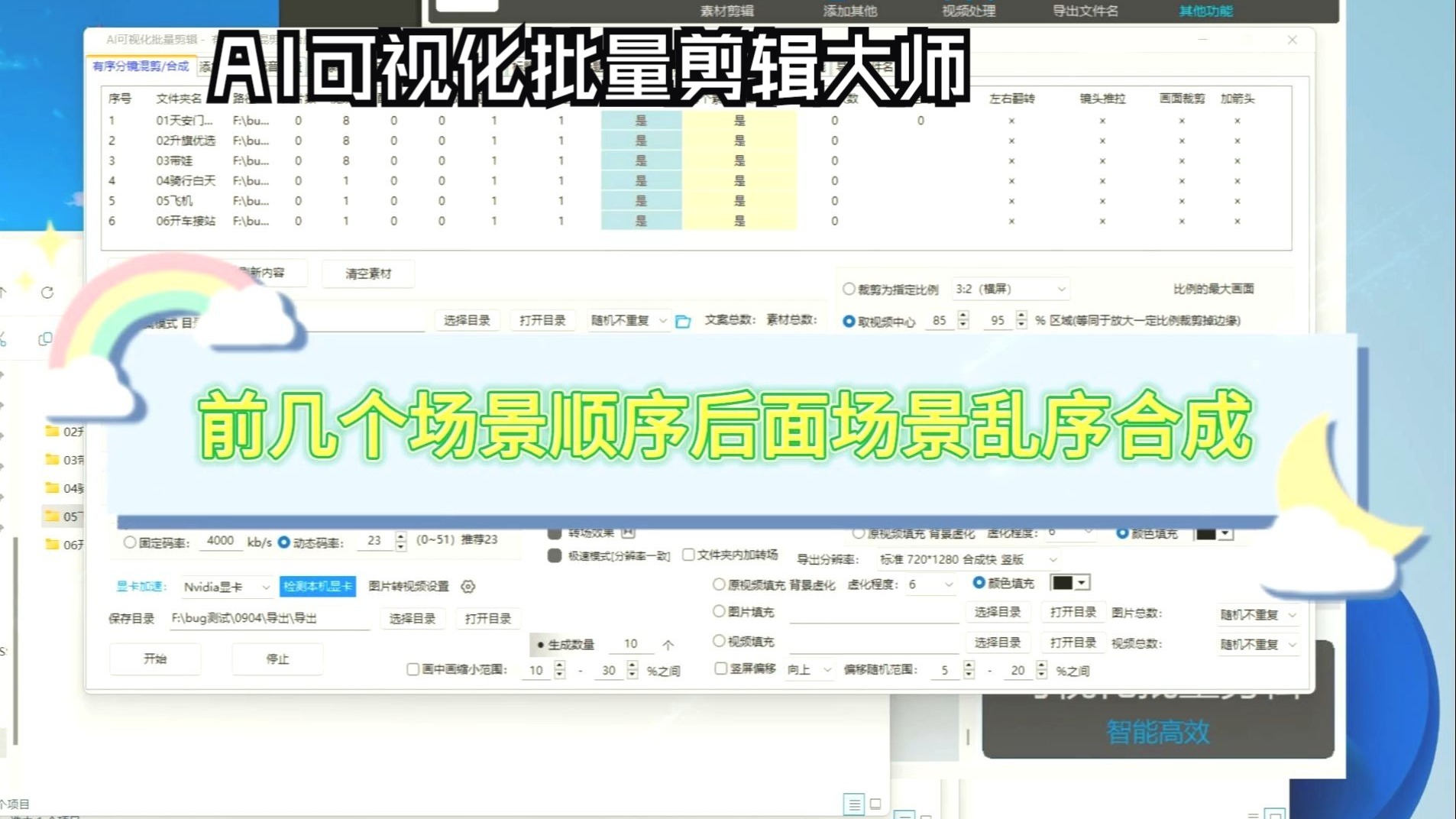Choose 动态码率 radio button

click(x=284, y=542)
